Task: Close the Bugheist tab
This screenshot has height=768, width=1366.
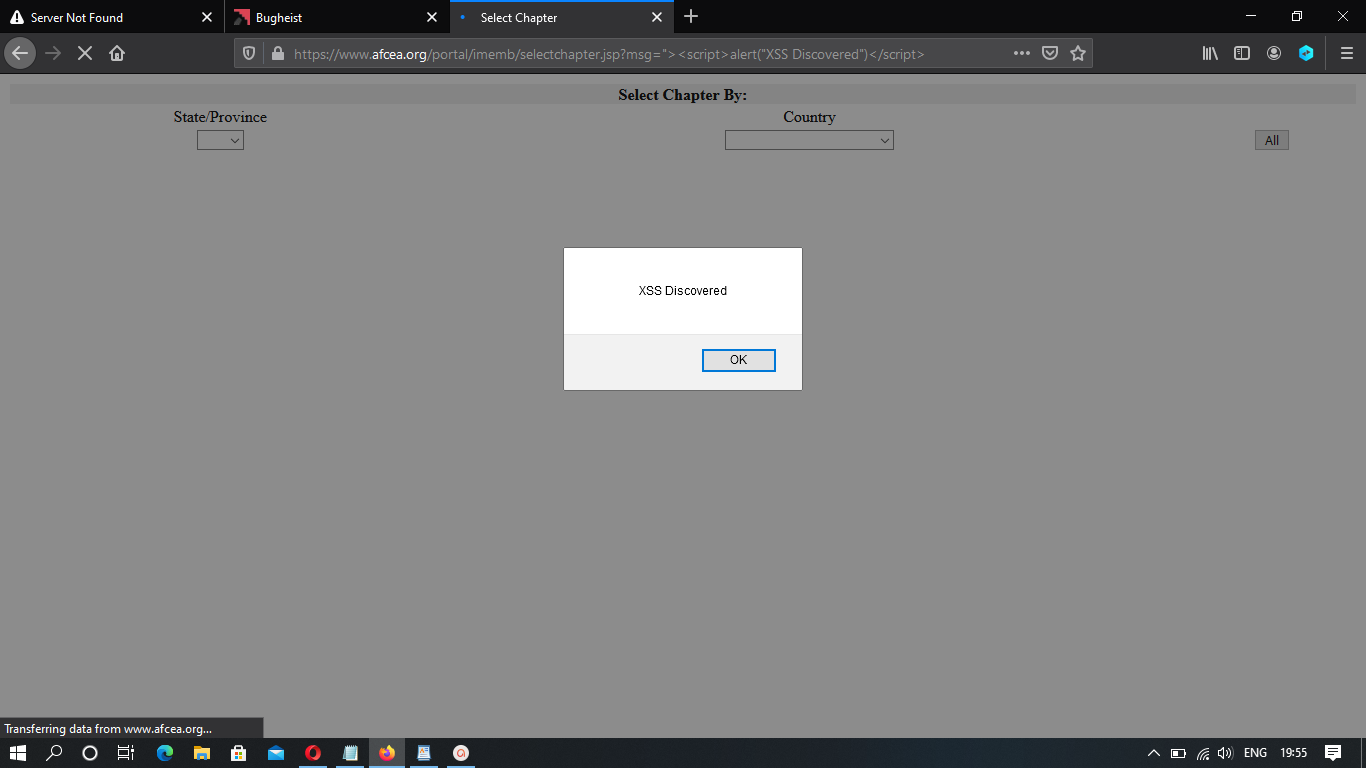Action: coord(432,17)
